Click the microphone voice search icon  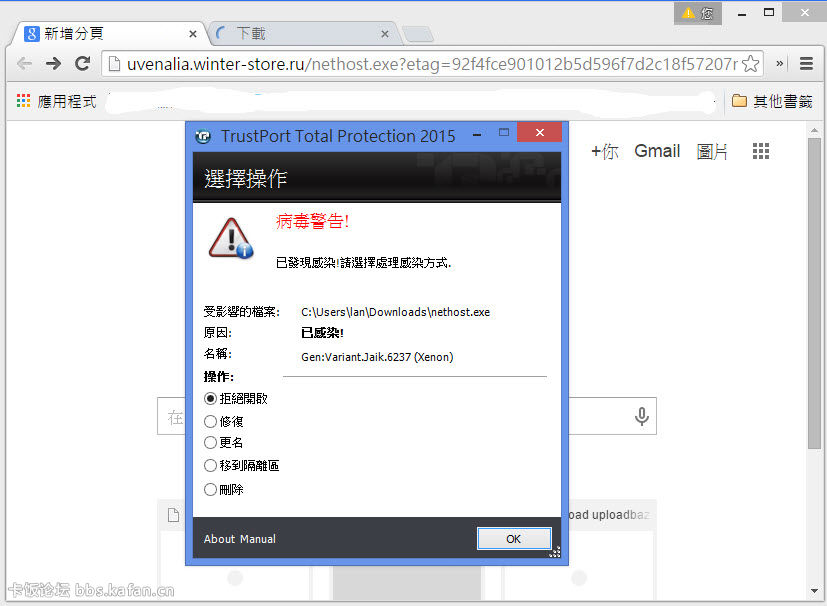(x=641, y=416)
